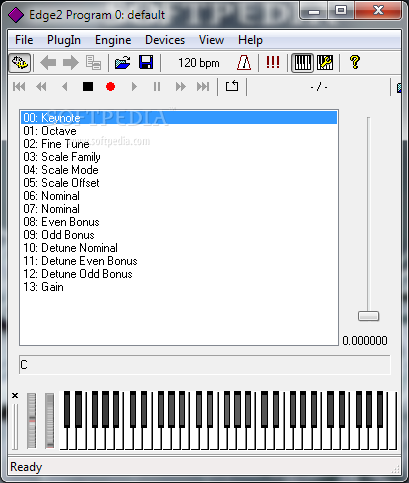Toggle the metronome icon
Screen dimensions: 409x483
coord(244,63)
